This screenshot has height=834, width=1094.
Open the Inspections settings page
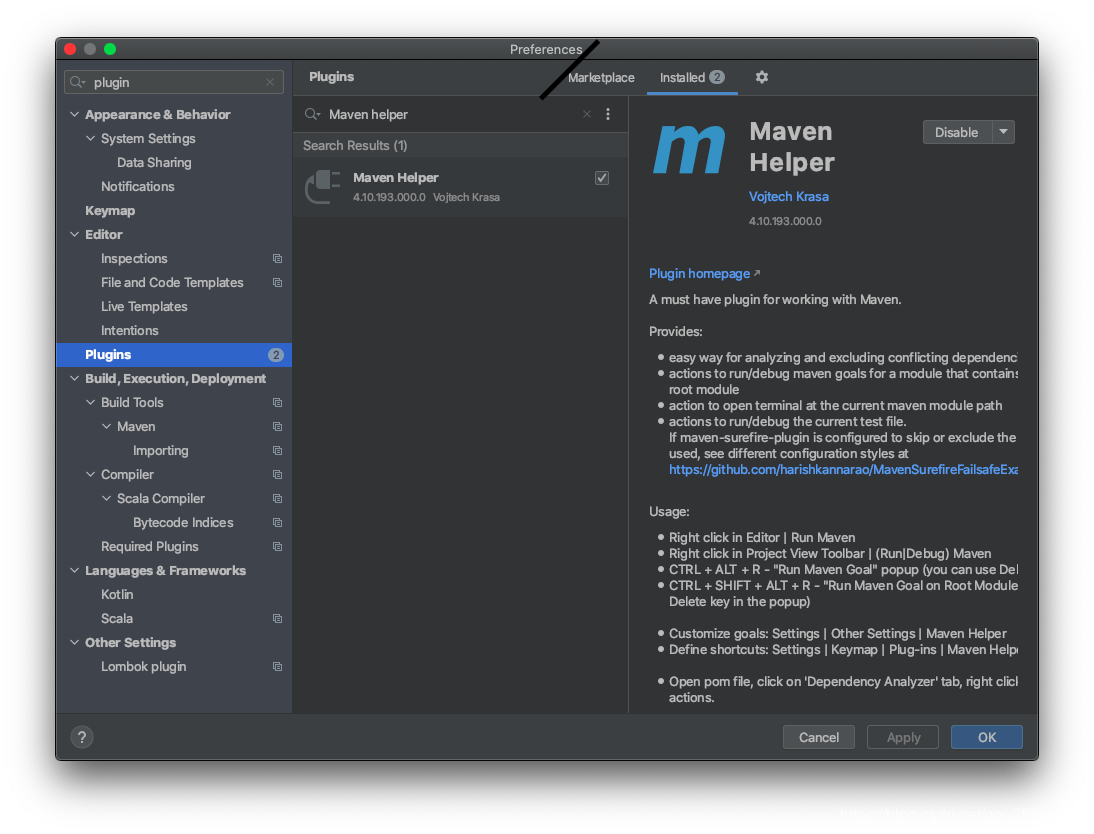134,259
